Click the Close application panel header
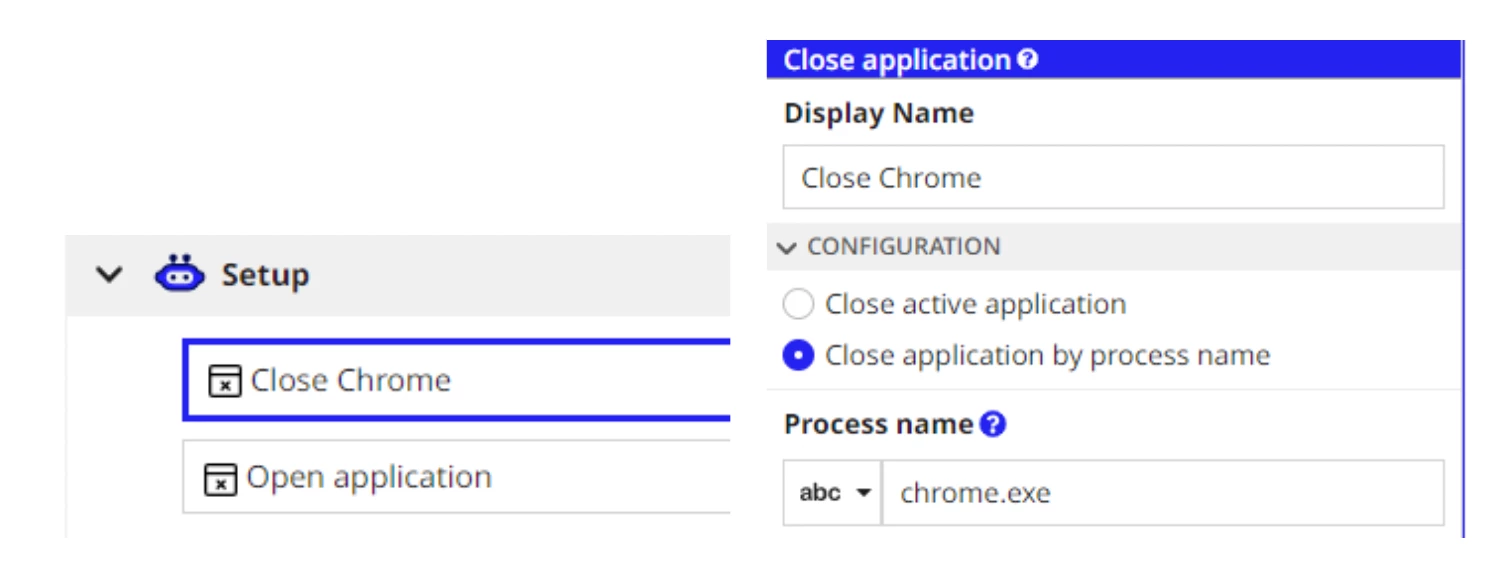Viewport: 1500px width, 566px height. click(1114, 59)
